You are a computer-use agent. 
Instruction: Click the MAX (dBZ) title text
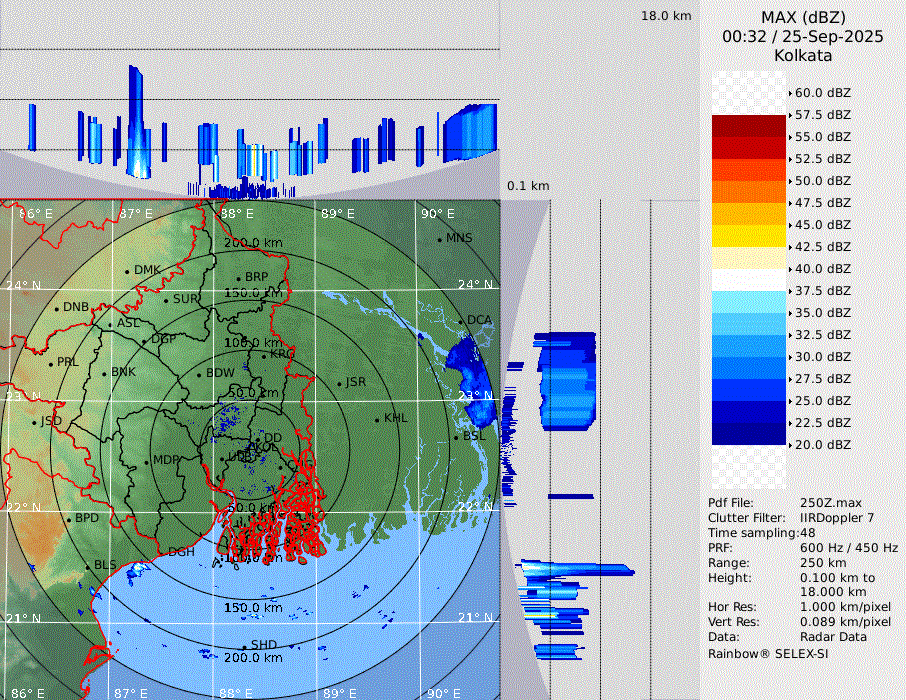click(x=803, y=17)
